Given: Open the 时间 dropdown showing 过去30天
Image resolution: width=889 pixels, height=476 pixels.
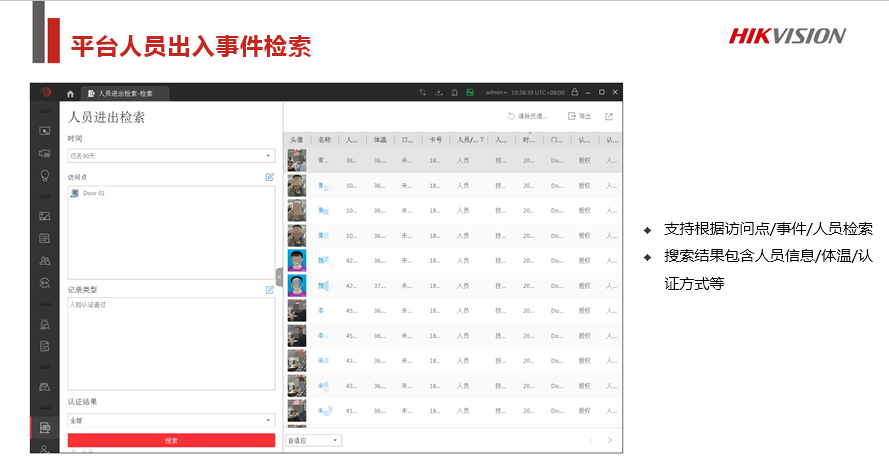Looking at the screenshot, I should point(171,156).
